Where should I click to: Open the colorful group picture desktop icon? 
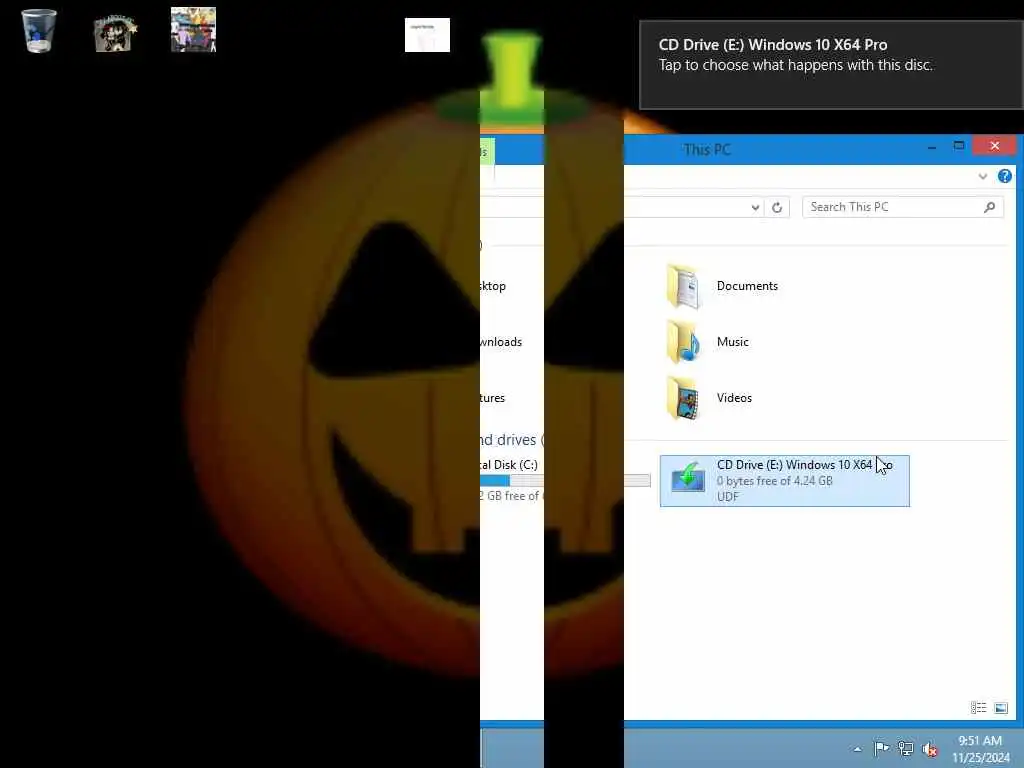click(193, 29)
